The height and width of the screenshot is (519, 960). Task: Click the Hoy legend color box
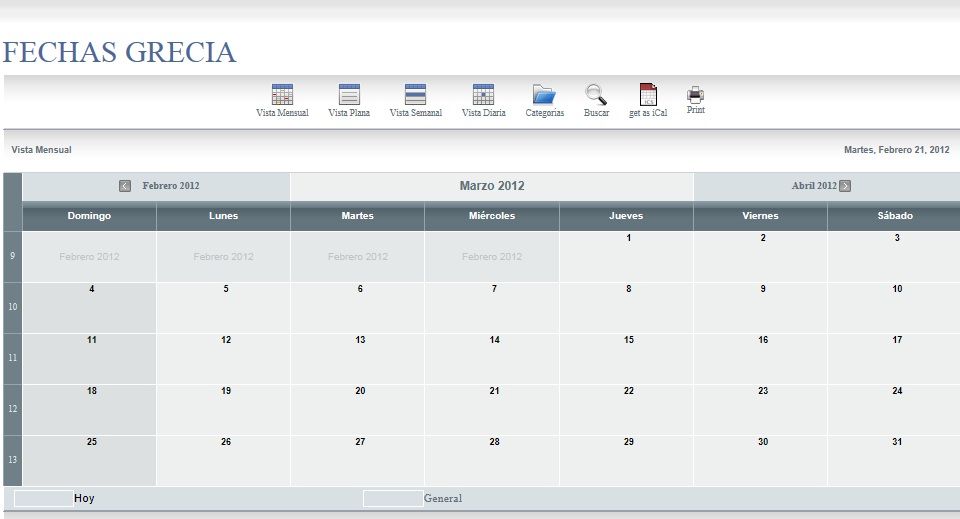(x=44, y=499)
